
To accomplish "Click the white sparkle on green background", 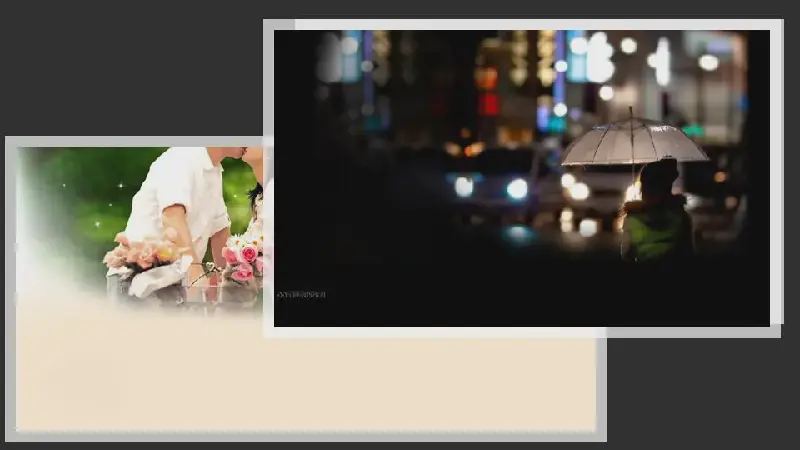I will [x=120, y=186].
